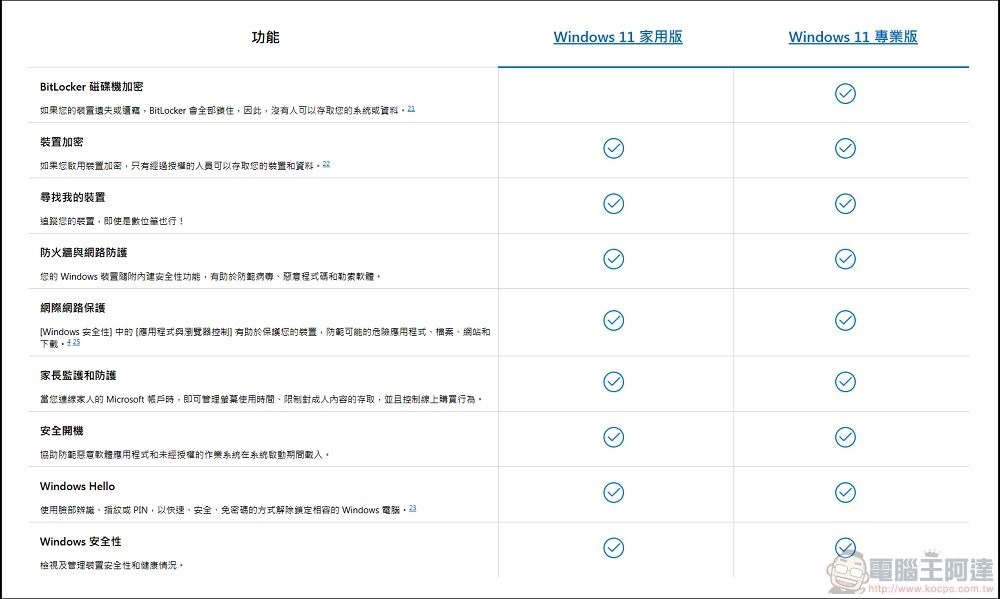The image size is (1000, 599).
Task: Click the 專業版 checkmark for BitLocker 磁碟機加密
Action: (845, 93)
